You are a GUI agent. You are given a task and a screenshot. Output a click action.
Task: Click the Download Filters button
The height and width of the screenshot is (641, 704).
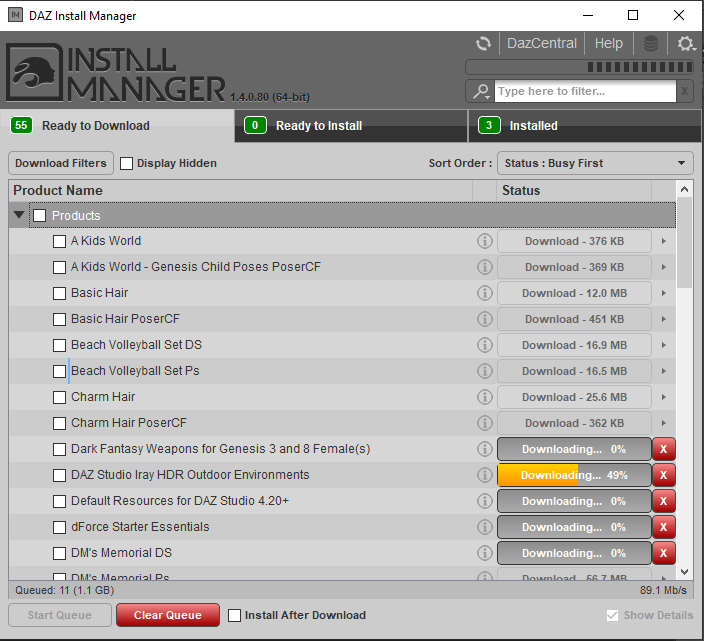[61, 163]
